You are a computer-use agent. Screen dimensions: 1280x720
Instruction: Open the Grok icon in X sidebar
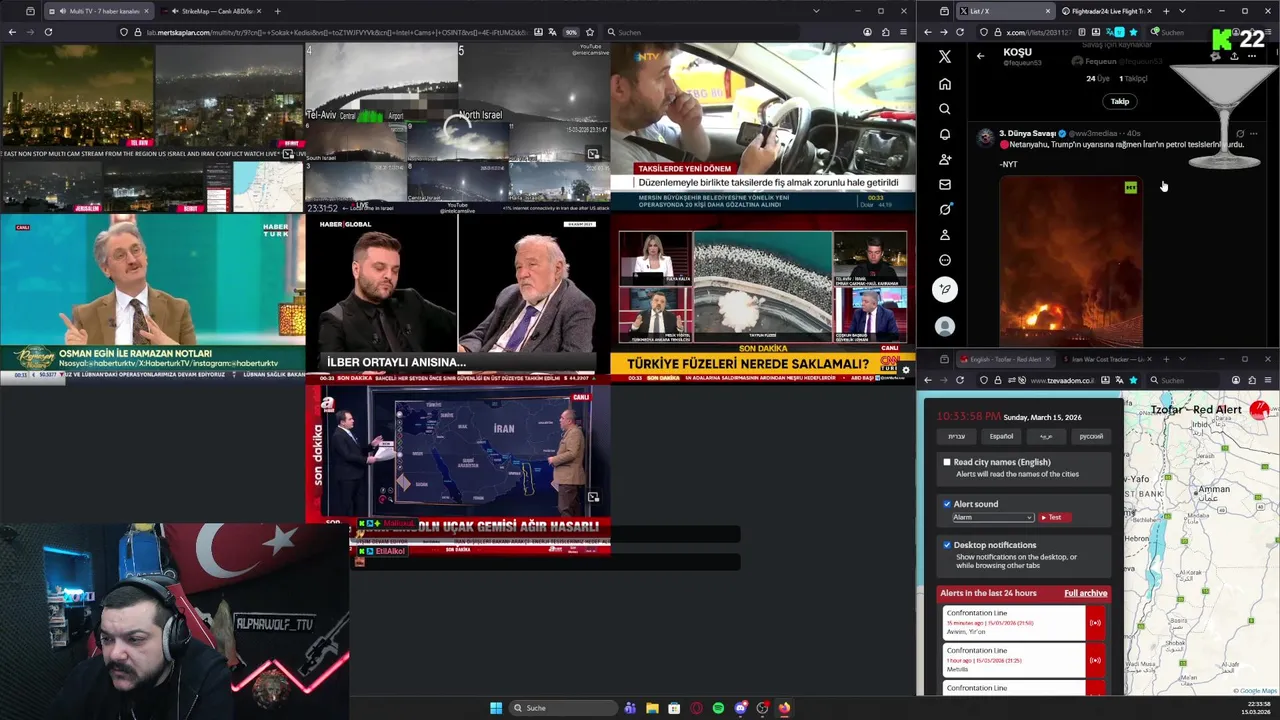[x=945, y=209]
